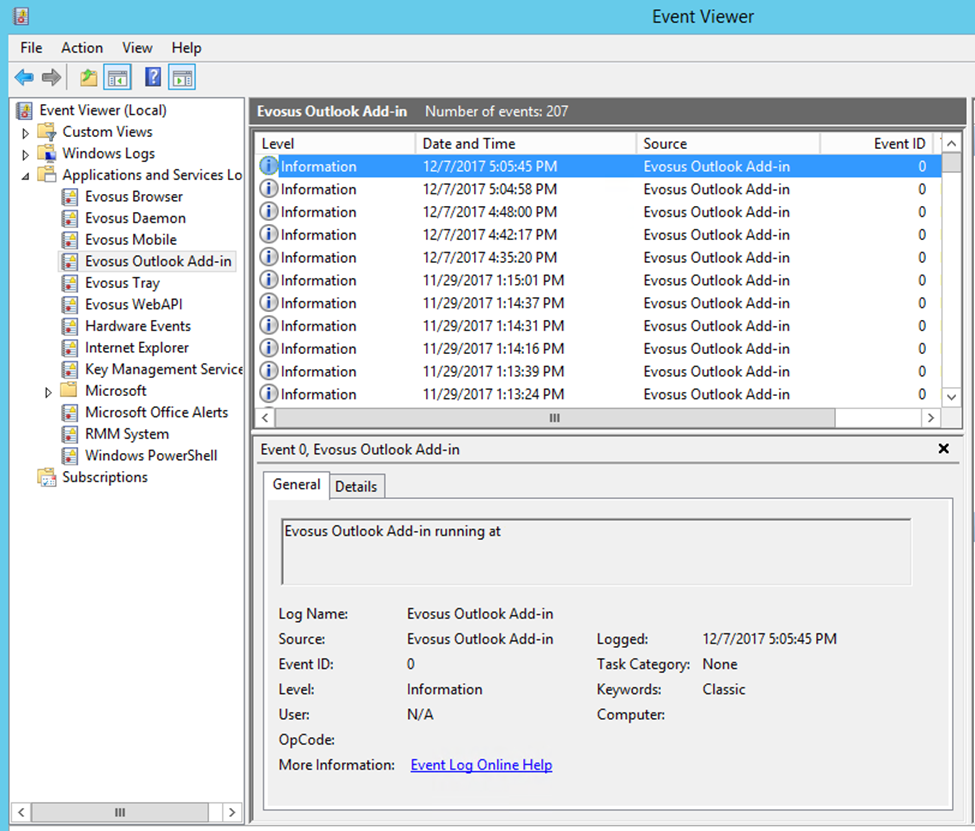Click the Microsoft Office Alerts log icon
The height and width of the screenshot is (831, 975).
click(70, 412)
